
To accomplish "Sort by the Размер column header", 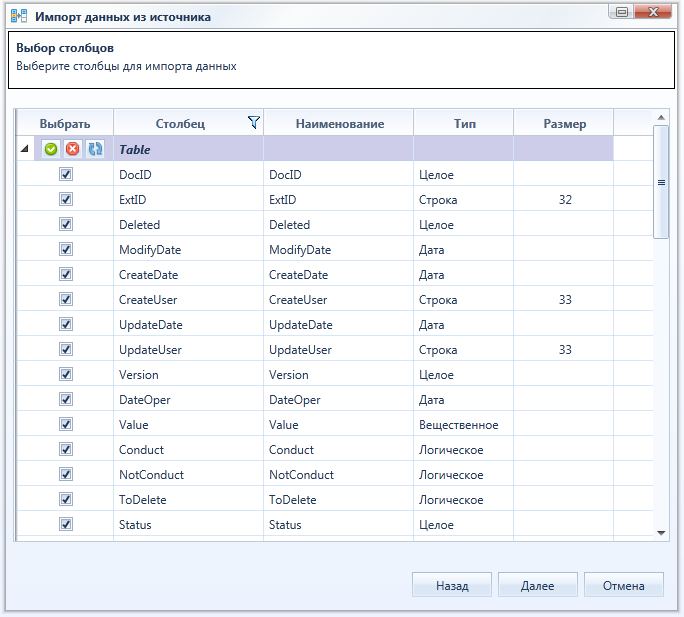I will (564, 123).
